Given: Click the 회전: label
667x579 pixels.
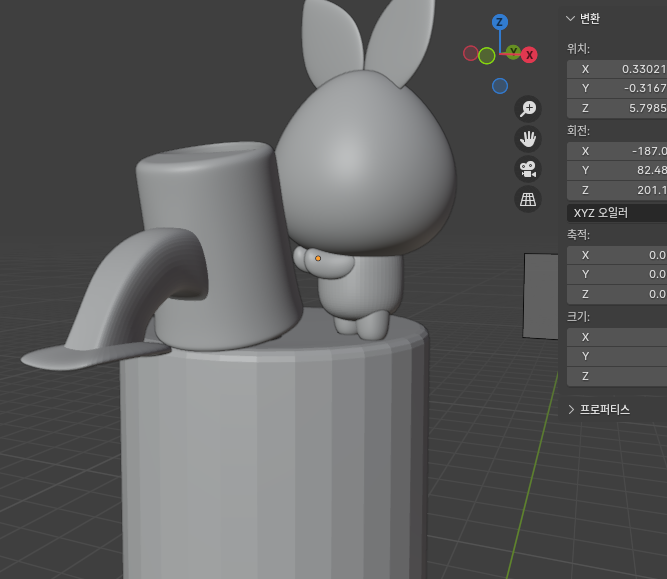Looking at the screenshot, I should pos(578,131).
